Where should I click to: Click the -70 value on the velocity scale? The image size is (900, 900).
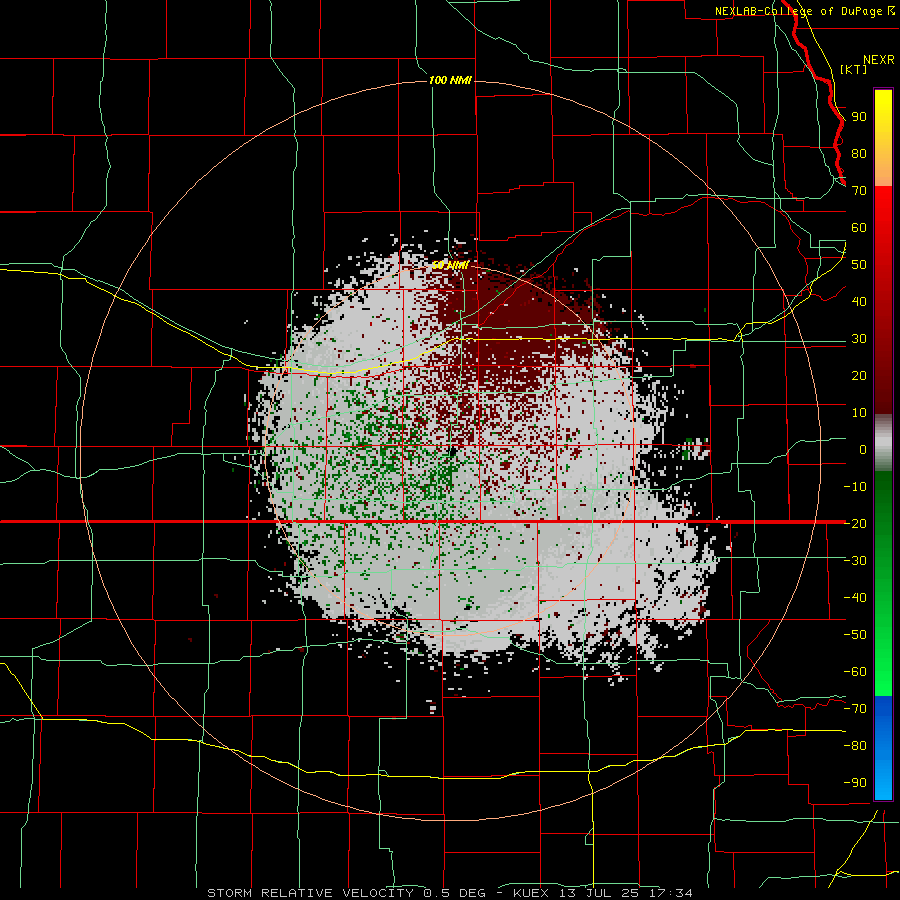coord(855,708)
